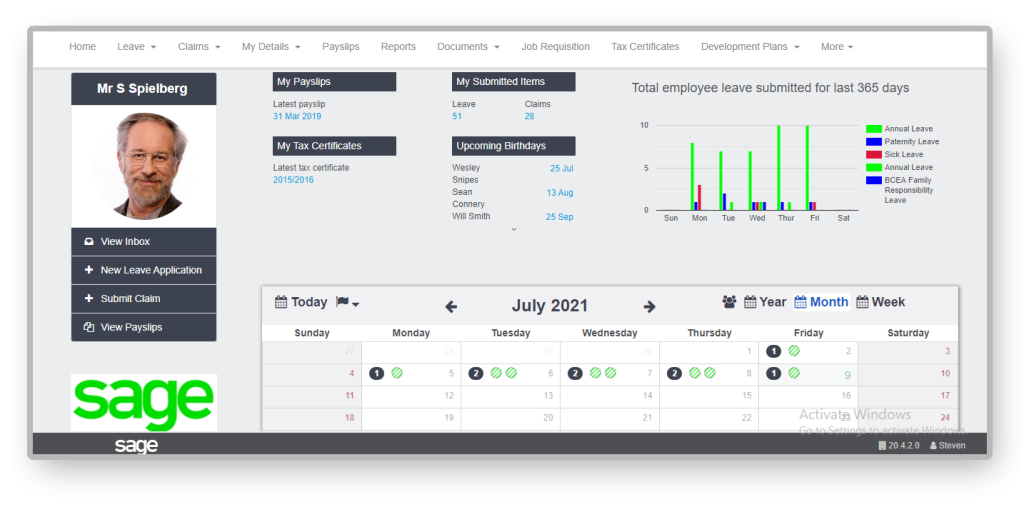
Task: Click the red Sick Leave legend swatch
Action: point(873,155)
